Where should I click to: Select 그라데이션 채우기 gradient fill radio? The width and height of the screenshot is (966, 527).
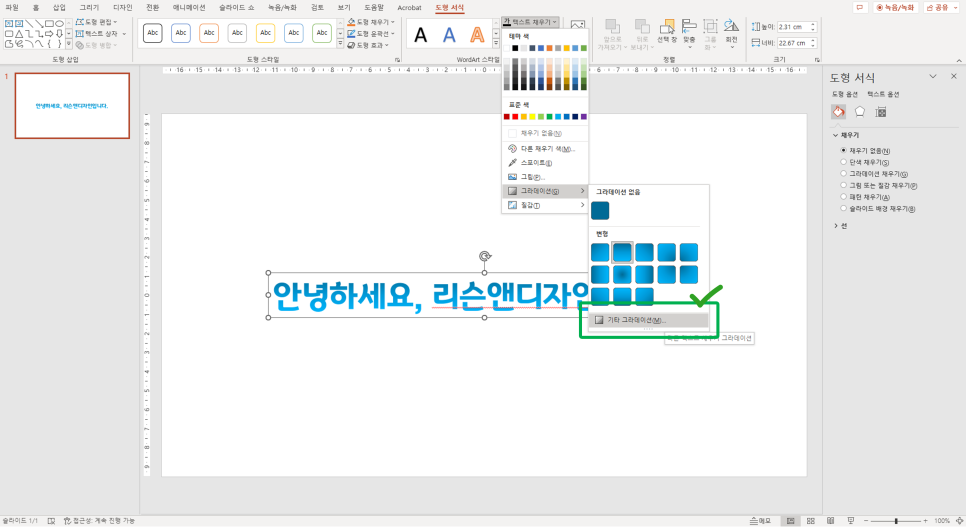click(x=843, y=174)
